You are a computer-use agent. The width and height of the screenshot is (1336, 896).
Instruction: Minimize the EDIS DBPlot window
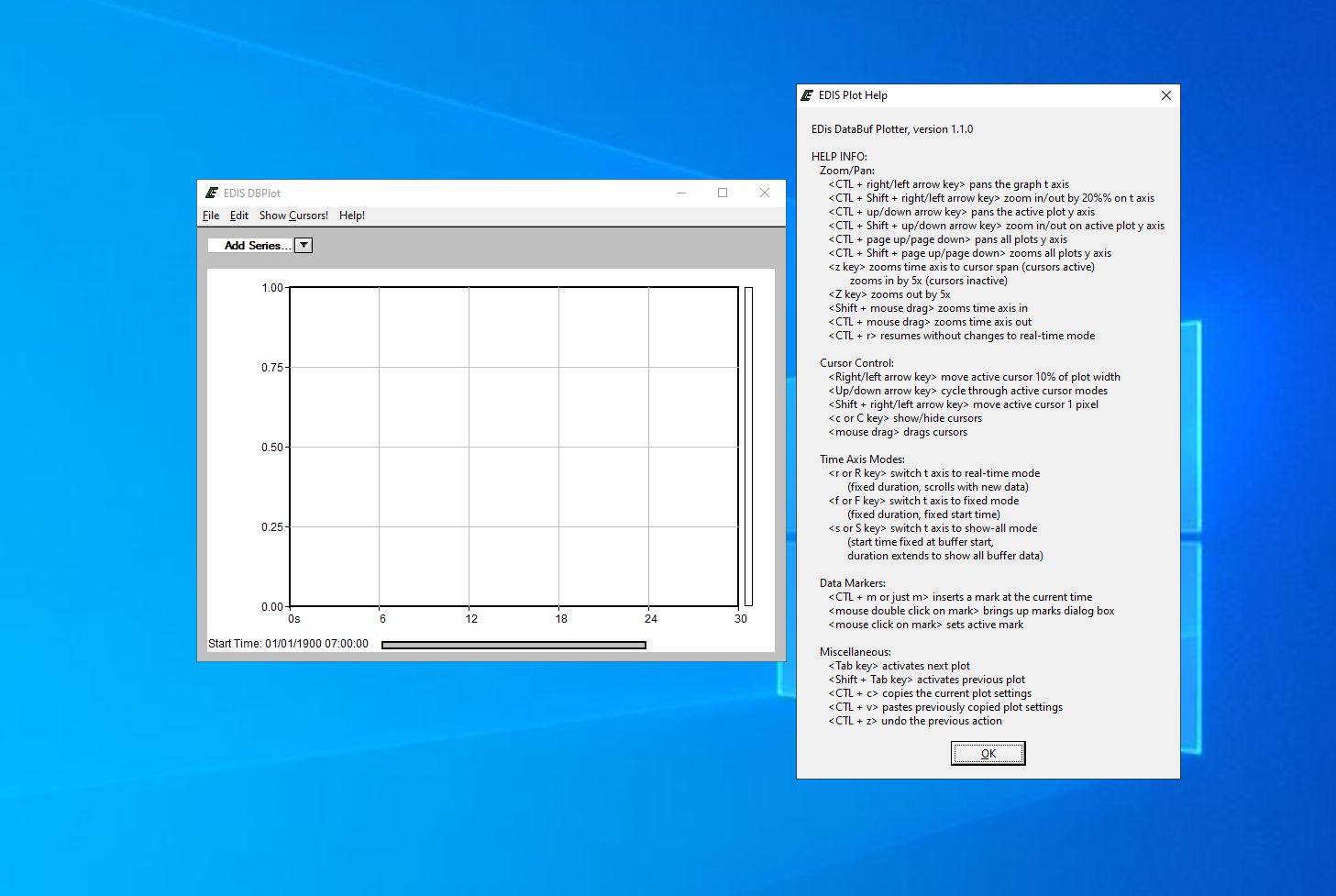tap(681, 194)
